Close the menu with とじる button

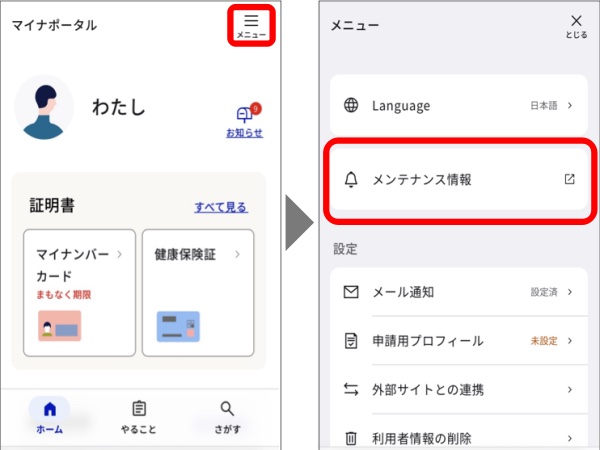[576, 26]
